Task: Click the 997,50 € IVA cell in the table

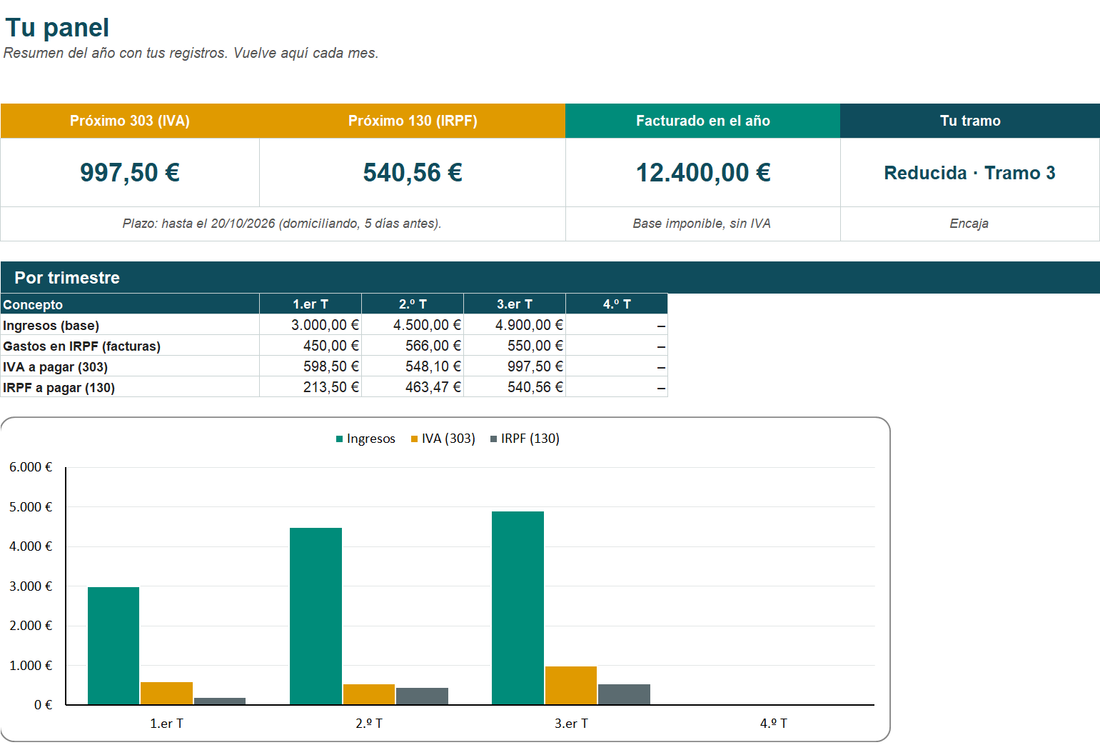Action: click(514, 366)
